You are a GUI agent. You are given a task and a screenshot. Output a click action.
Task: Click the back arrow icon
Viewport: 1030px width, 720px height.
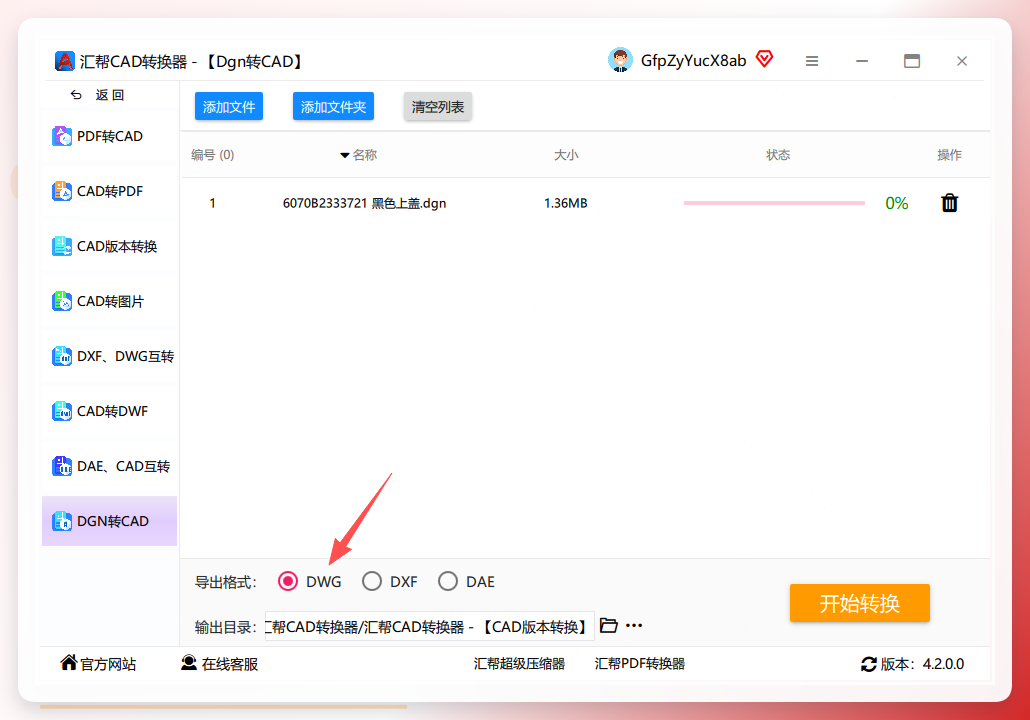click(76, 95)
